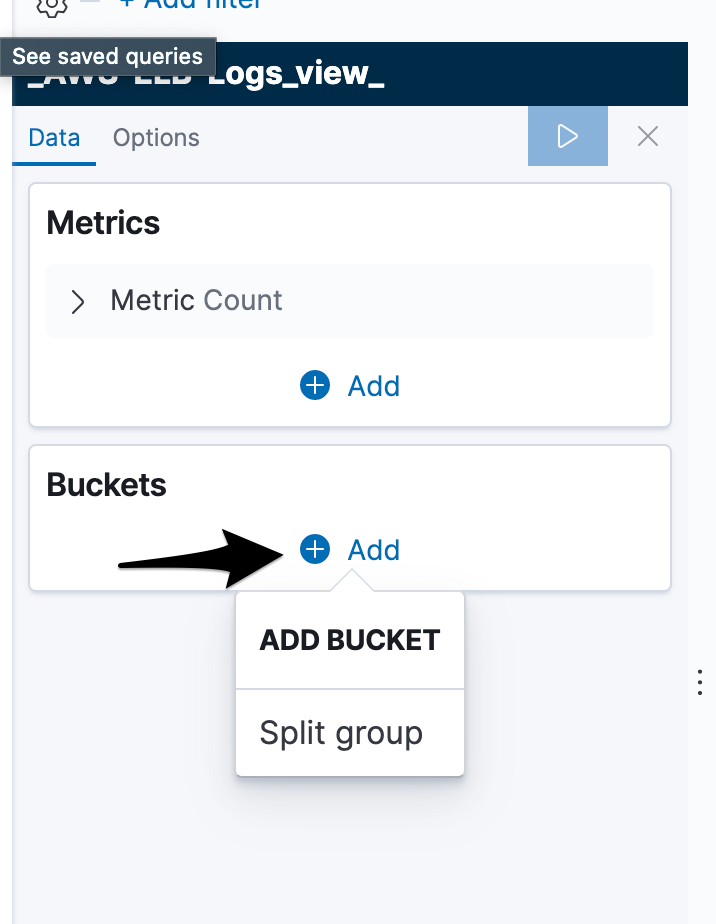
Task: Click the ADD BUCKET popover header
Action: [x=350, y=640]
